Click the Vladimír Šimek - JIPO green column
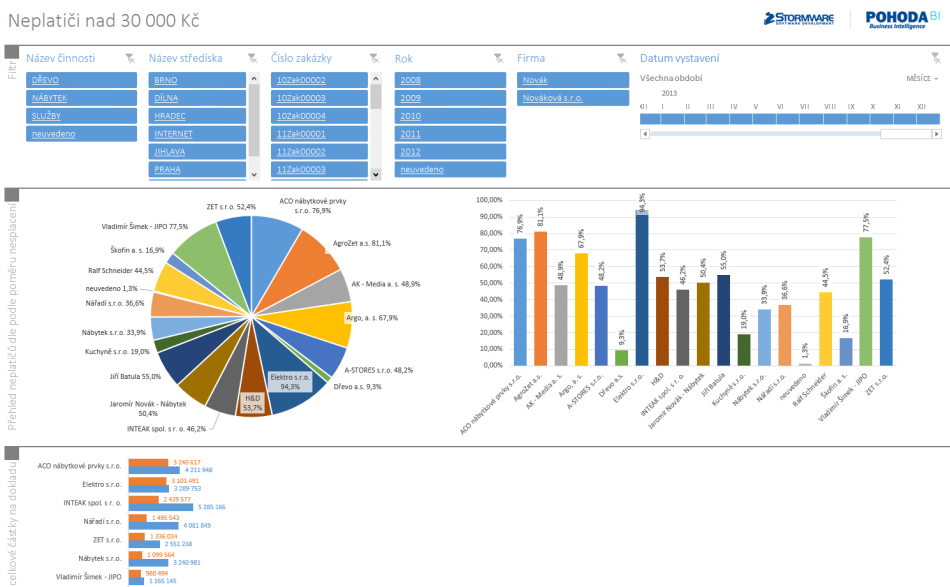This screenshot has height=587, width=950. (865, 301)
